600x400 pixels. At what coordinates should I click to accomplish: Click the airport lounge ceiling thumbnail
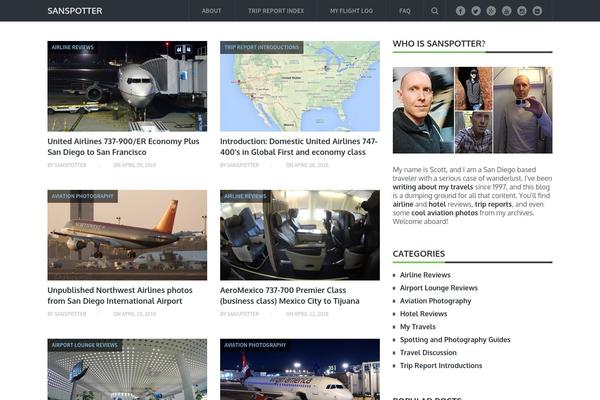[x=127, y=369]
